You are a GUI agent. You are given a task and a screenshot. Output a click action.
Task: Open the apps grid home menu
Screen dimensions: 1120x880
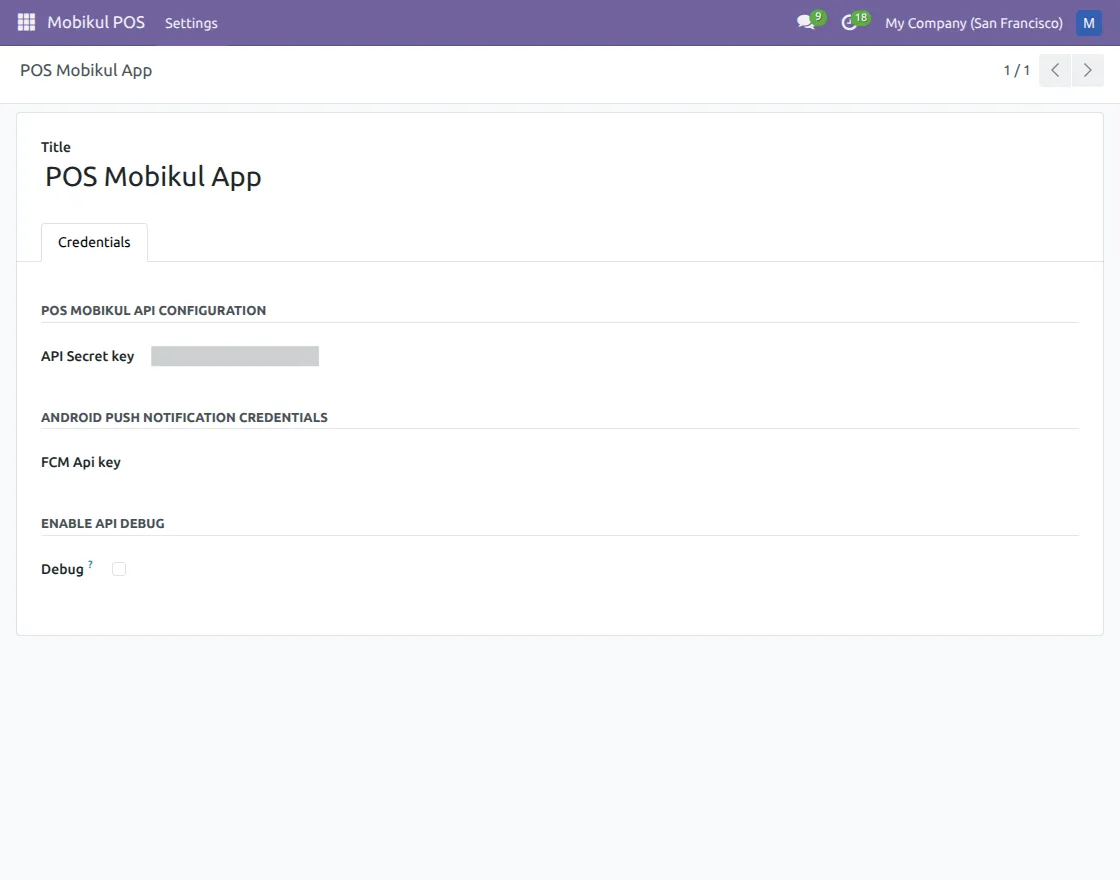pos(26,22)
